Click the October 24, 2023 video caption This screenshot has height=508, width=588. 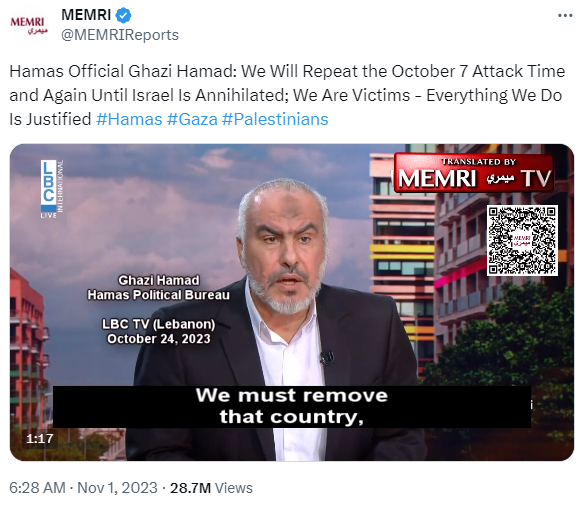tap(159, 339)
